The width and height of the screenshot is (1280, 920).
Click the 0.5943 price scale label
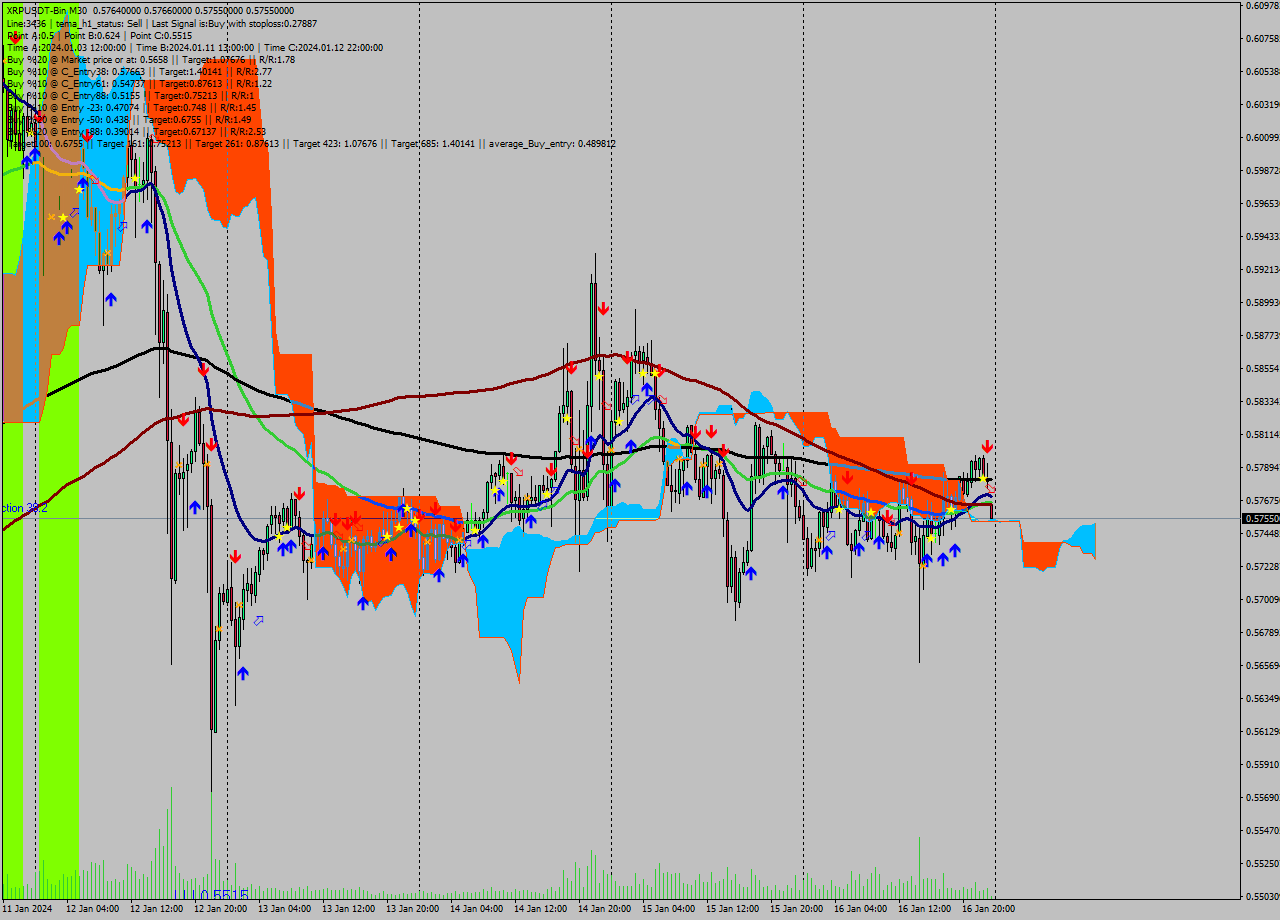(1263, 236)
